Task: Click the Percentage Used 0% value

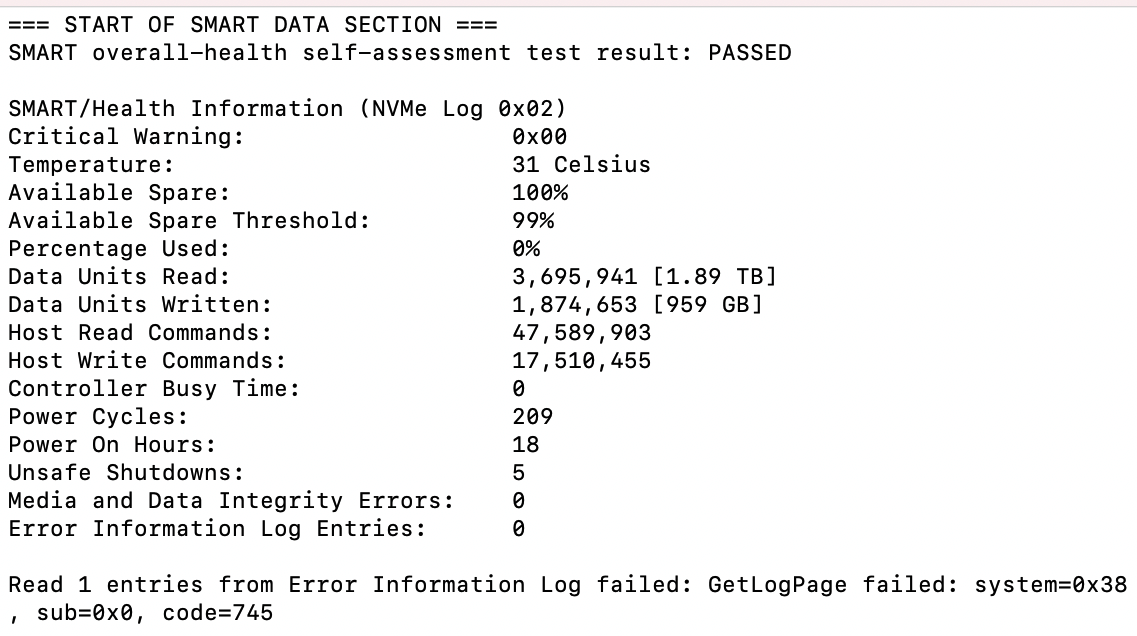Action: tap(526, 249)
